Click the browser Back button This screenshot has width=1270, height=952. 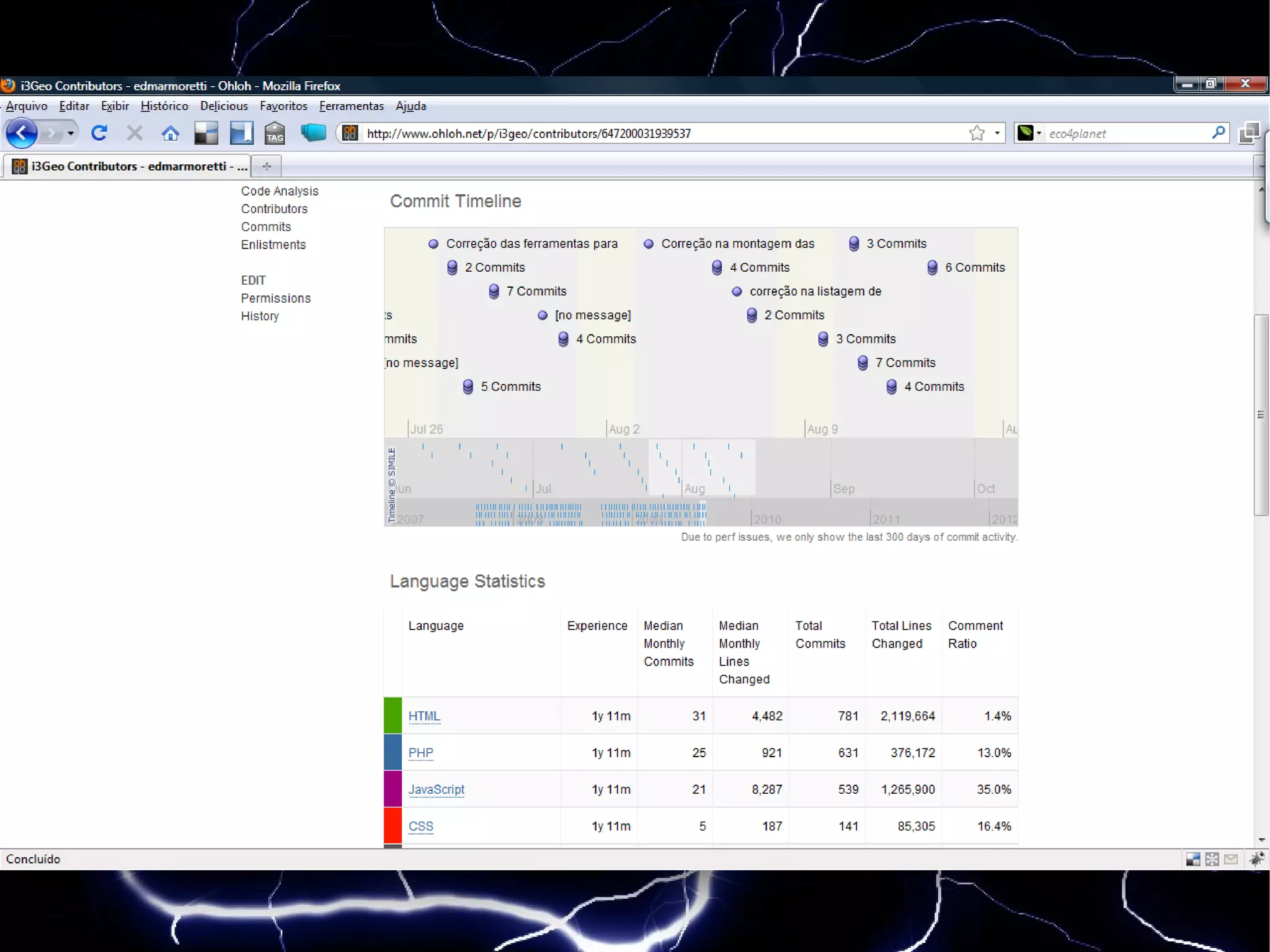(22, 133)
